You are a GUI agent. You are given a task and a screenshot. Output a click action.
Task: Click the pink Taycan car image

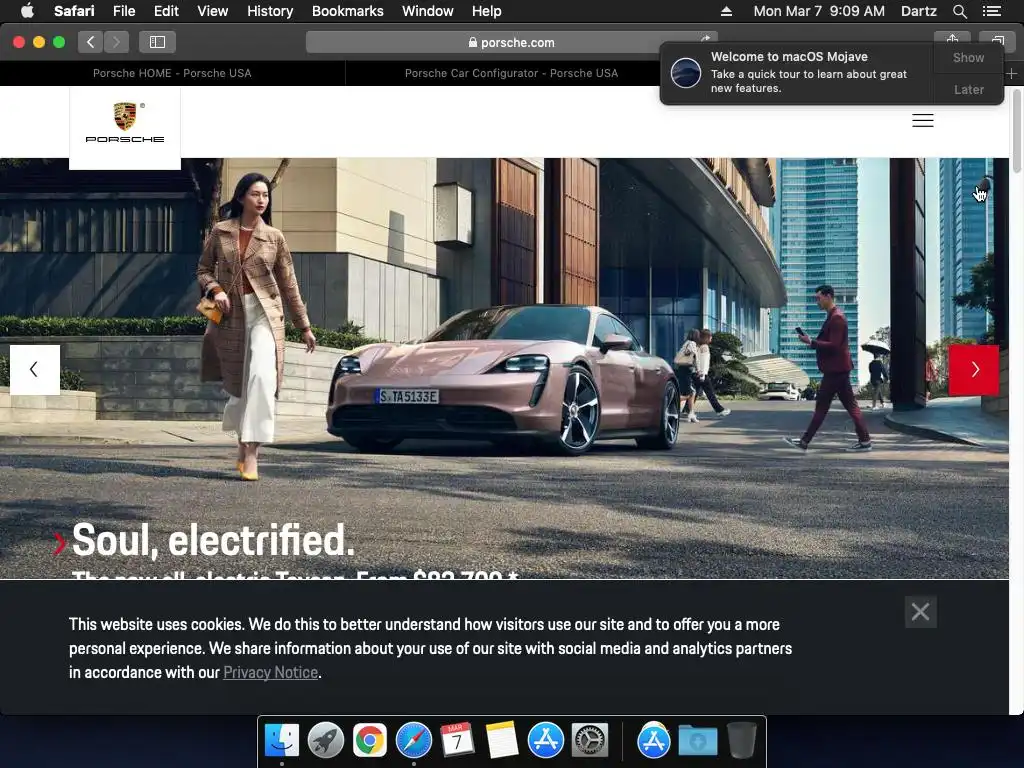point(504,379)
